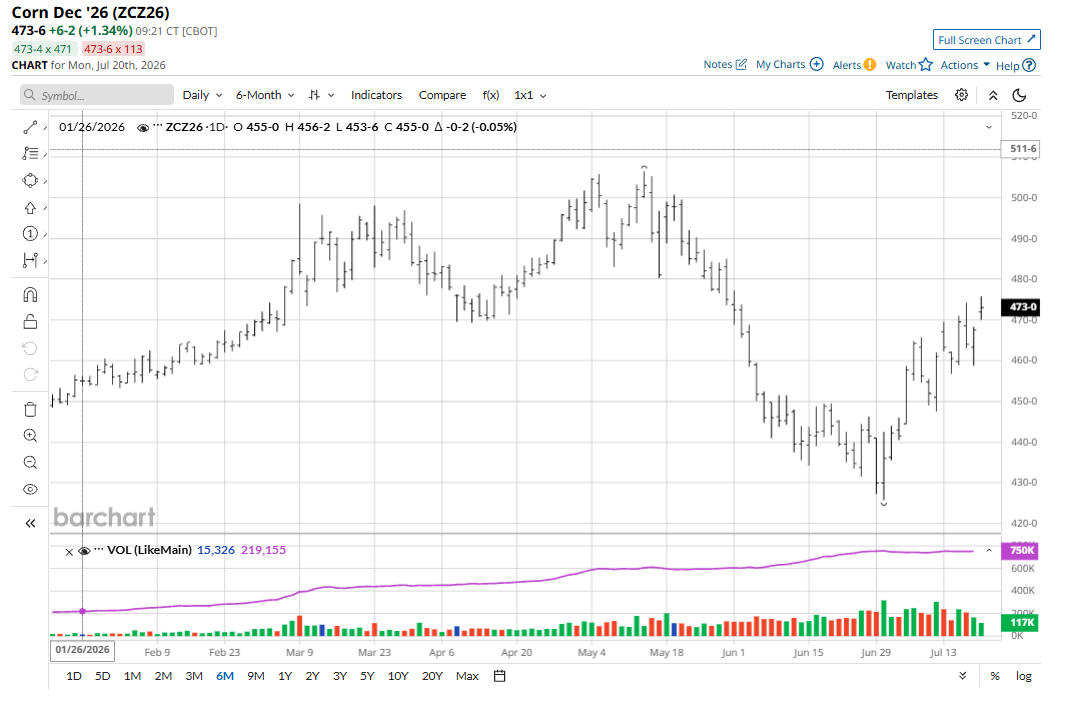This screenshot has width=1089, height=715.
Task: Click the 473-0 current price tag
Action: tap(1020, 307)
